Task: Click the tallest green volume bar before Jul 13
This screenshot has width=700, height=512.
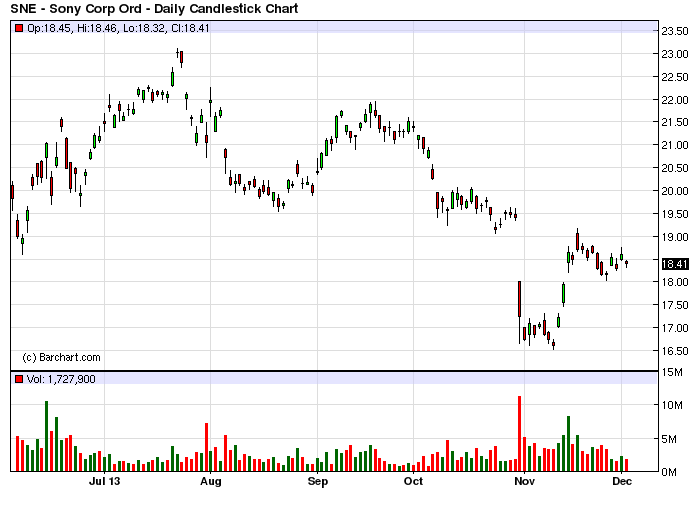Action: (x=46, y=436)
